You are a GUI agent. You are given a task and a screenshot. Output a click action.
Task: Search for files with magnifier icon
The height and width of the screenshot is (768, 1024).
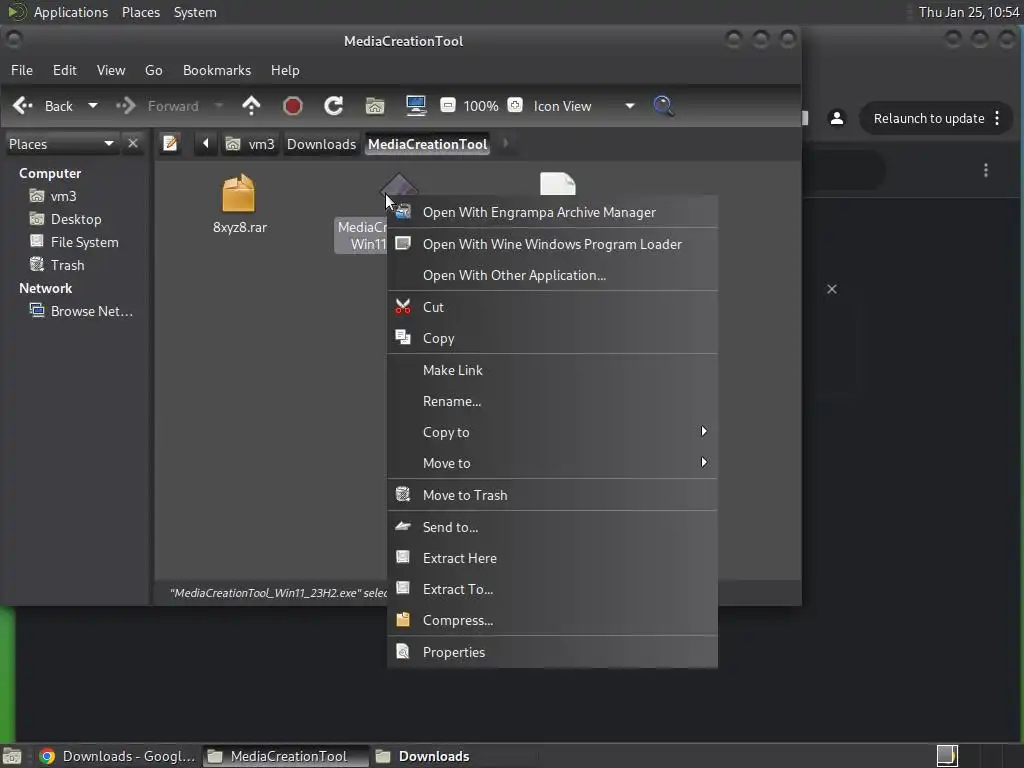[x=663, y=106]
